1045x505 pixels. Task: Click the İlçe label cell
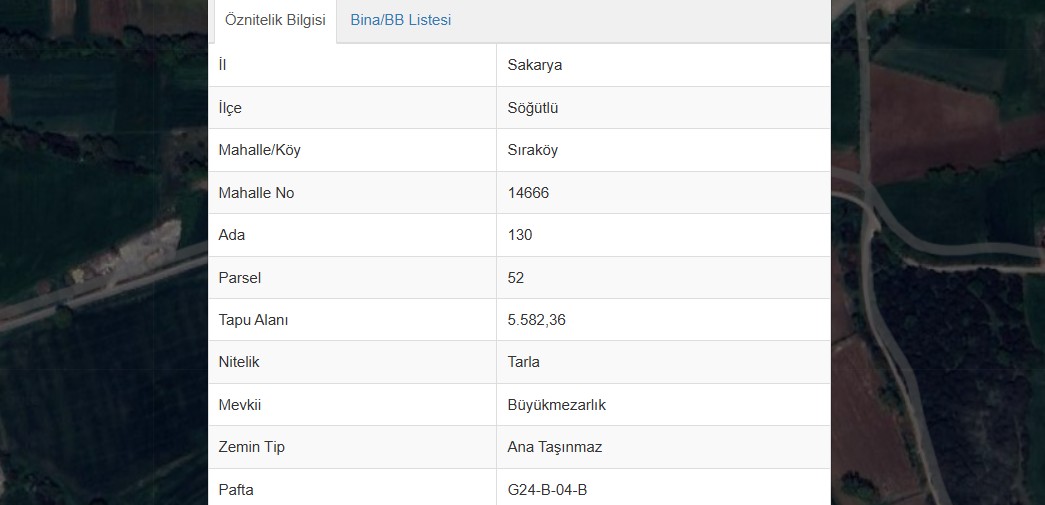[x=353, y=108]
